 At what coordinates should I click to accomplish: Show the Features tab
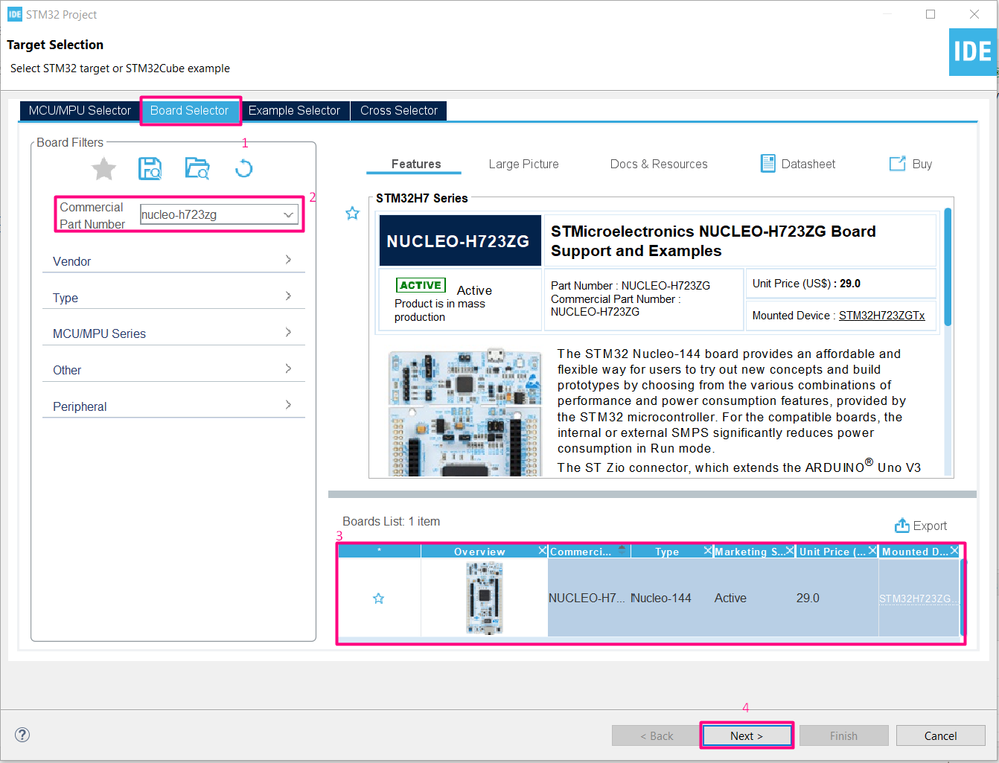[x=415, y=164]
